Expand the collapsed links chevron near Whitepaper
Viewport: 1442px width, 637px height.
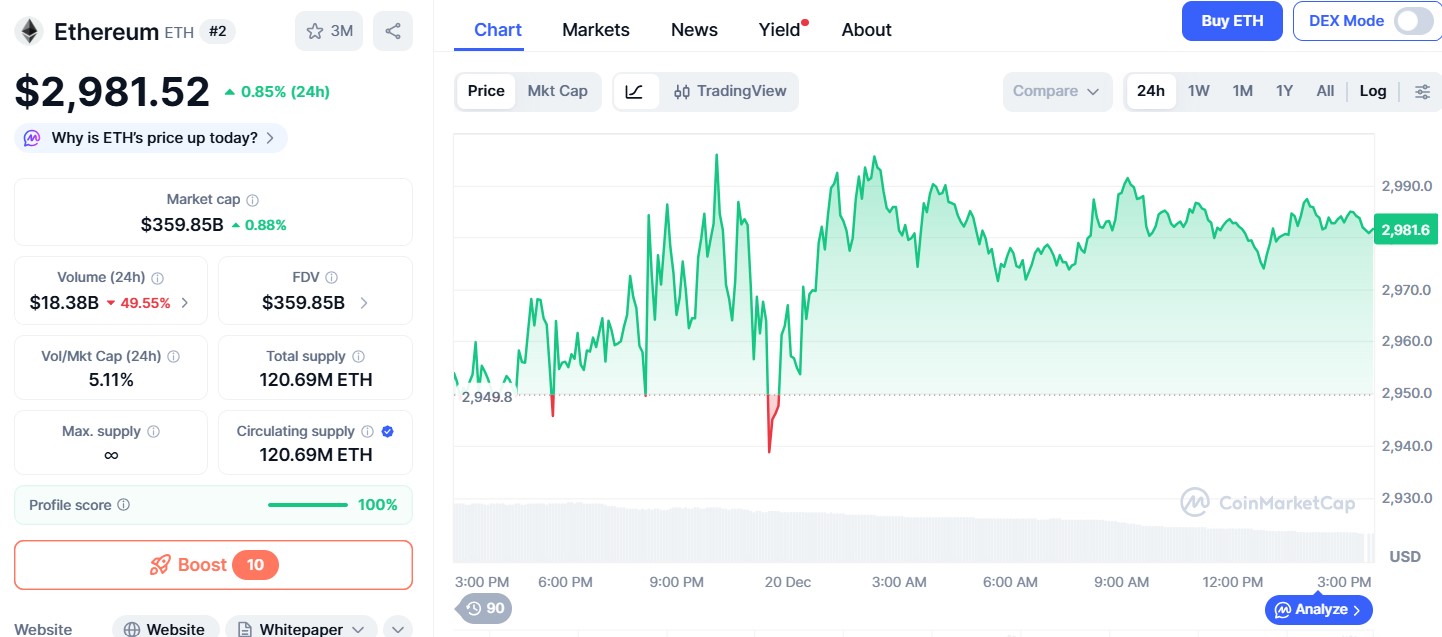pos(397,628)
